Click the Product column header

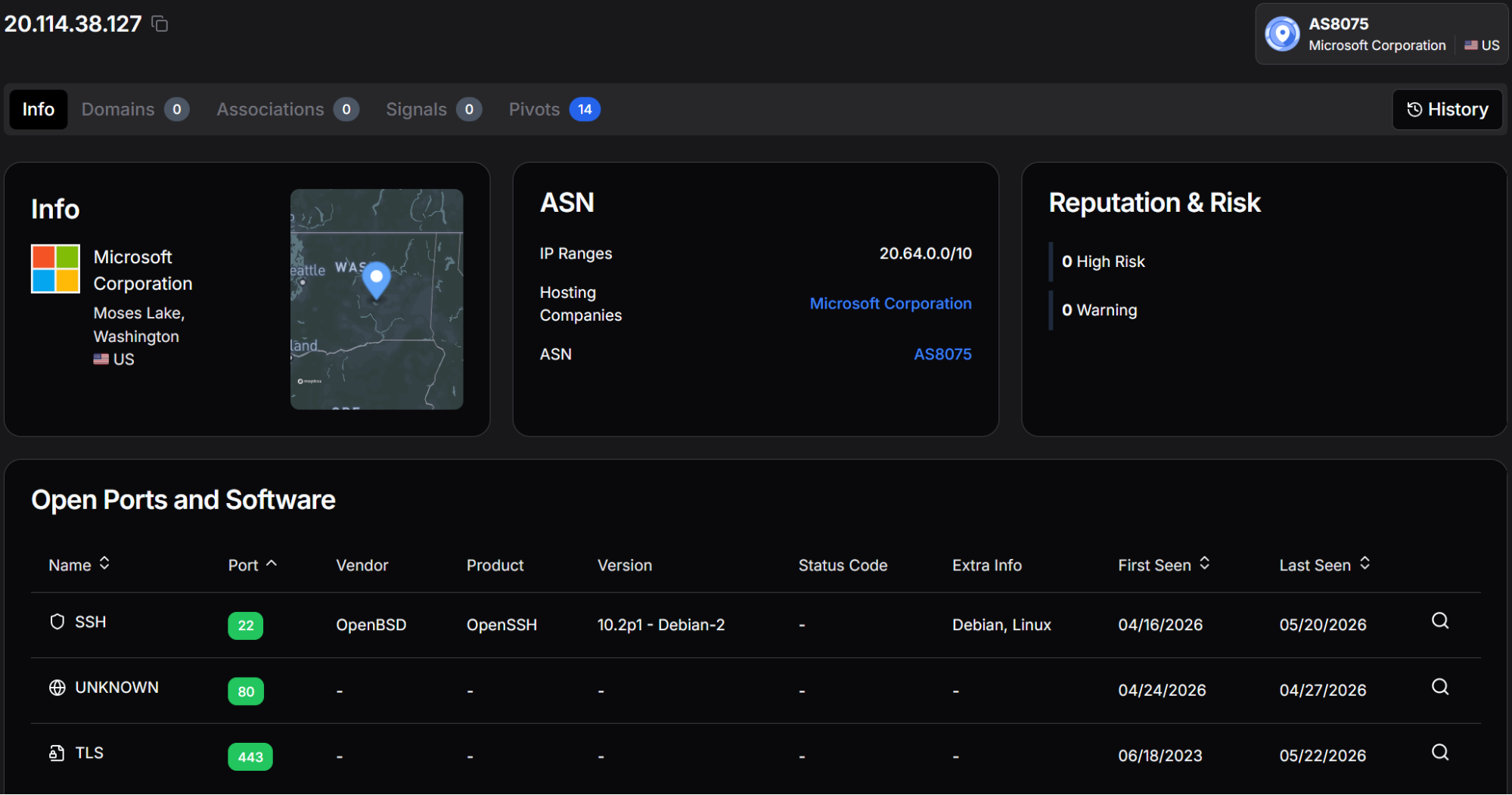point(495,565)
